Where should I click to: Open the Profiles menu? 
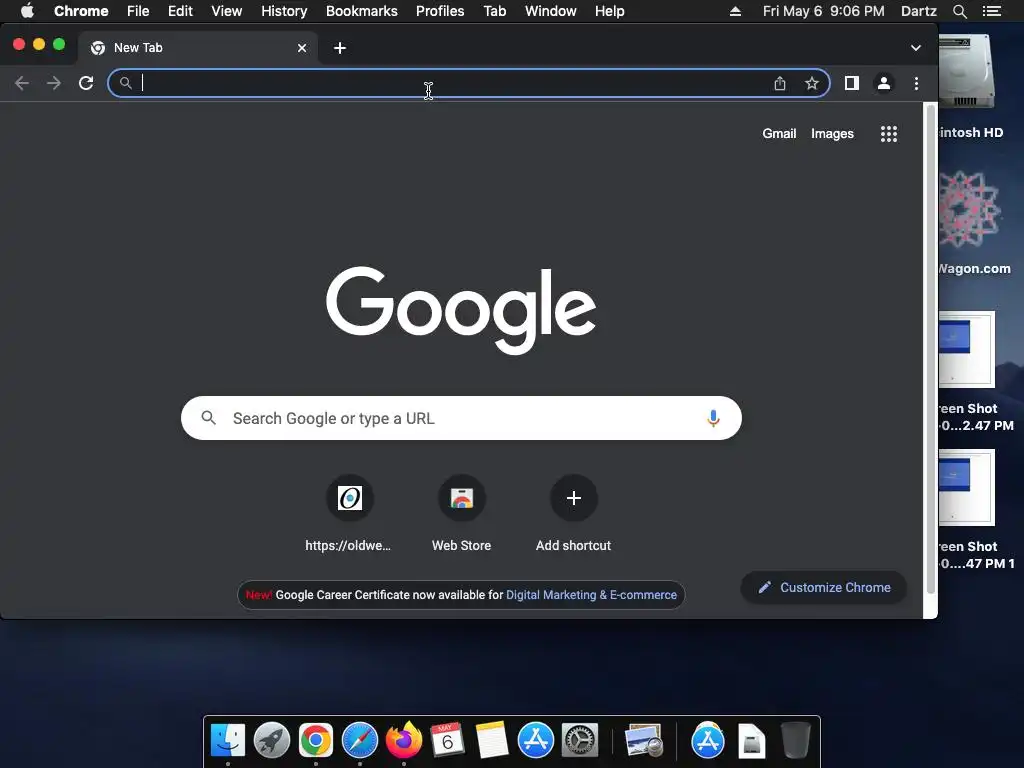(x=440, y=11)
